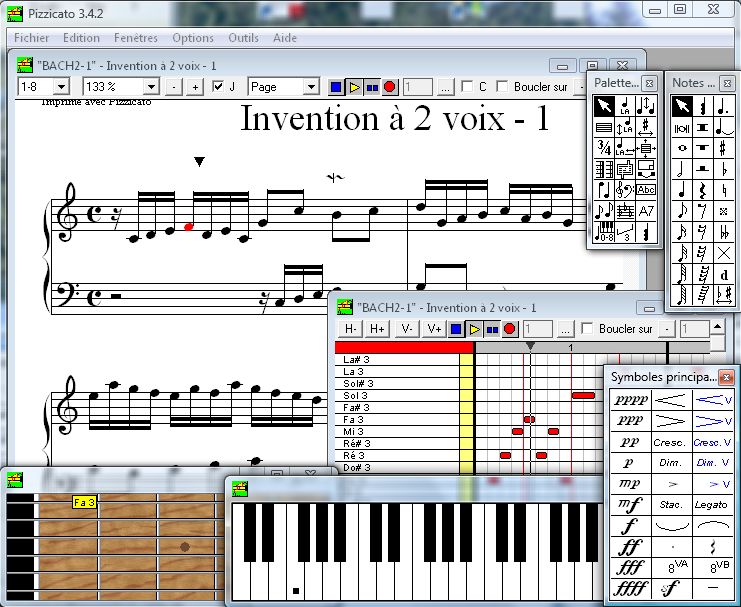Open the 133 % zoom dropdown
Screen dimensions: 741x607
[x=151, y=87]
